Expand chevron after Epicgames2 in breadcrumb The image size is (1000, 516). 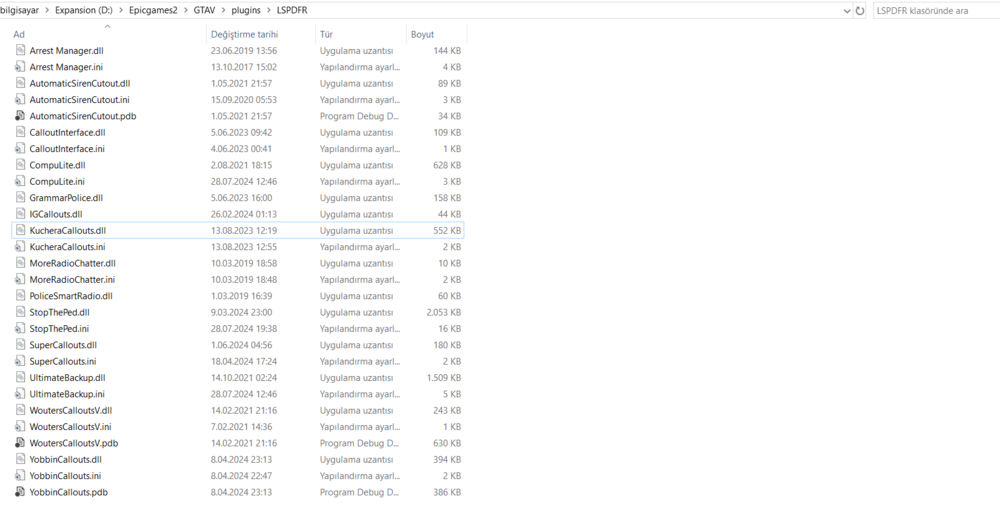tap(186, 11)
